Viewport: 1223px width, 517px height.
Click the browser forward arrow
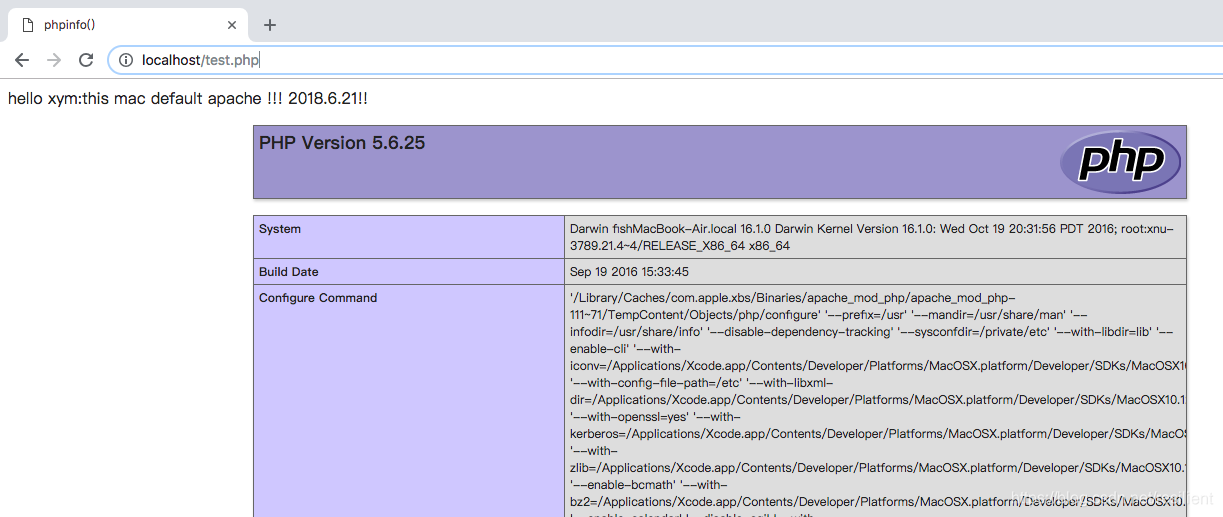click(x=54, y=60)
